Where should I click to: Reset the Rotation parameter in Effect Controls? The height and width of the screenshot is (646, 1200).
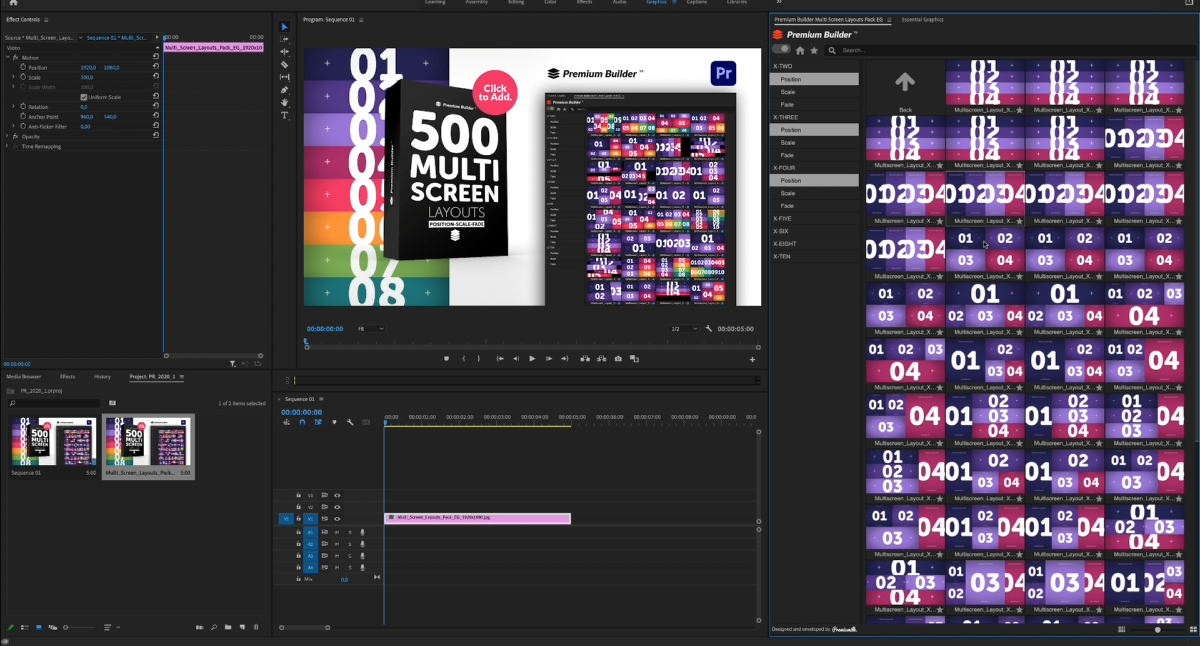[x=156, y=107]
